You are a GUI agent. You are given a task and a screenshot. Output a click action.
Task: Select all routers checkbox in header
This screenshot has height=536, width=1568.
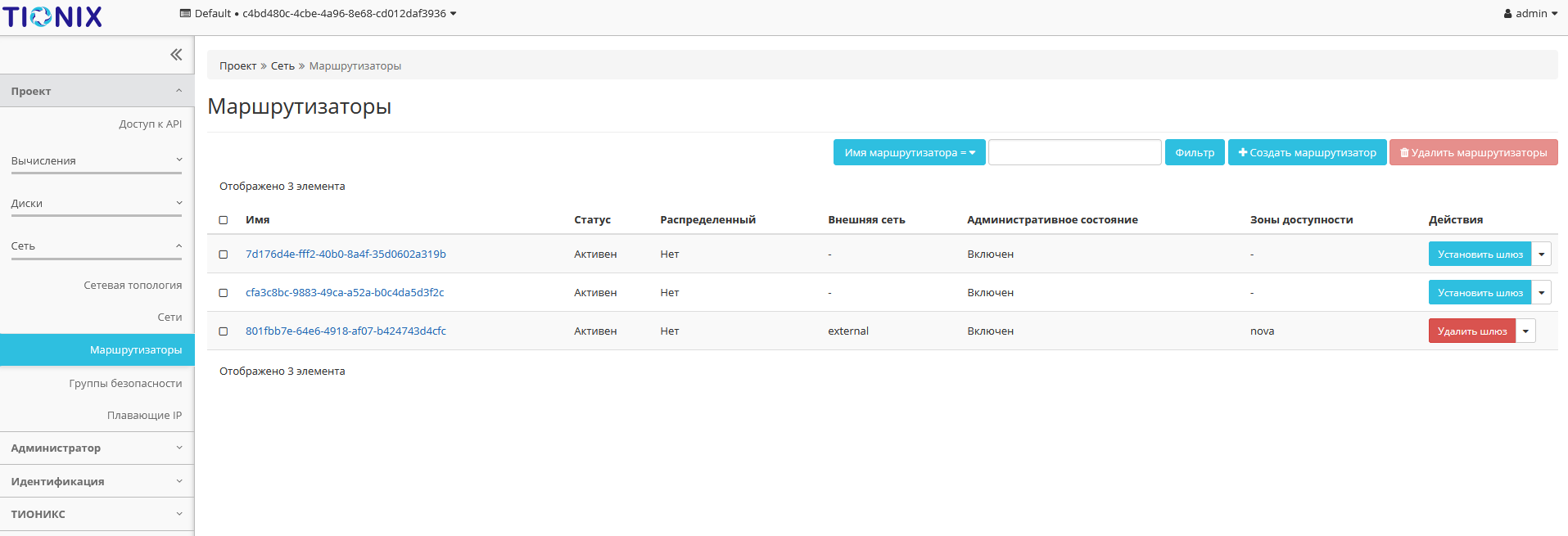(224, 220)
